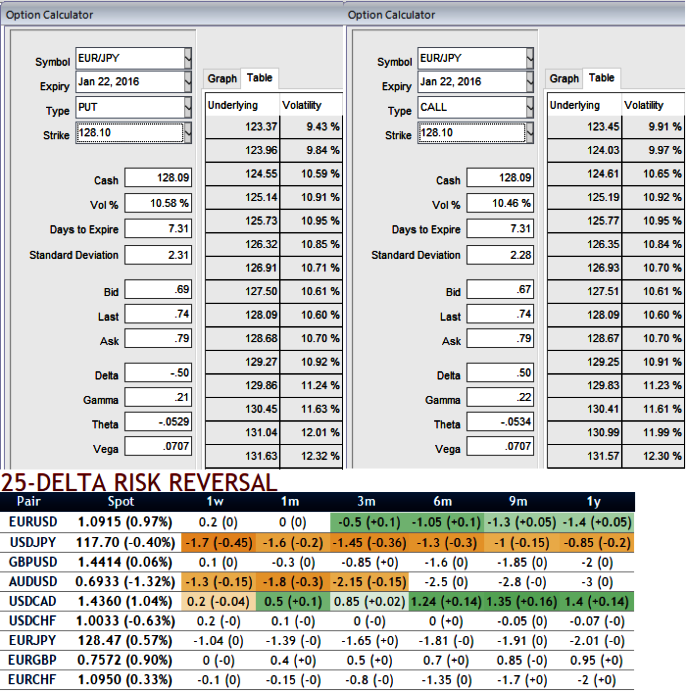The height and width of the screenshot is (691, 687).
Task: Switch to the Graph tab in the CALL calculator
Action: [x=564, y=79]
